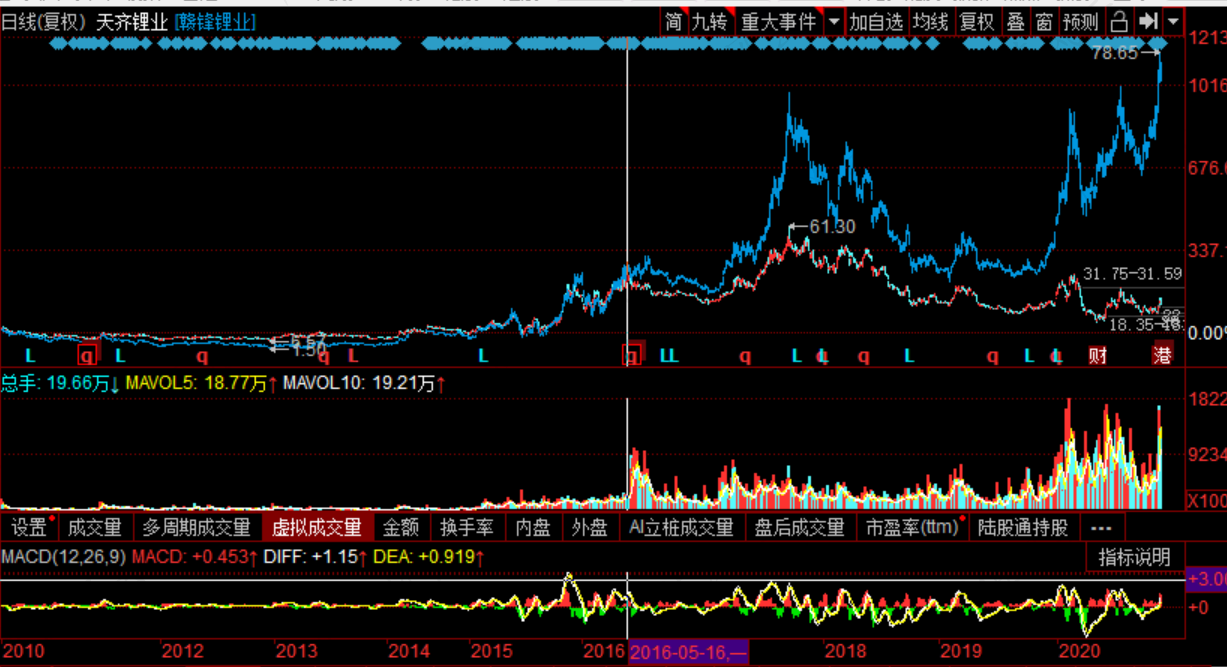Click the 赣锋锂业 overlay stock label
Viewport: 1227px width, 667px height.
tap(215, 21)
